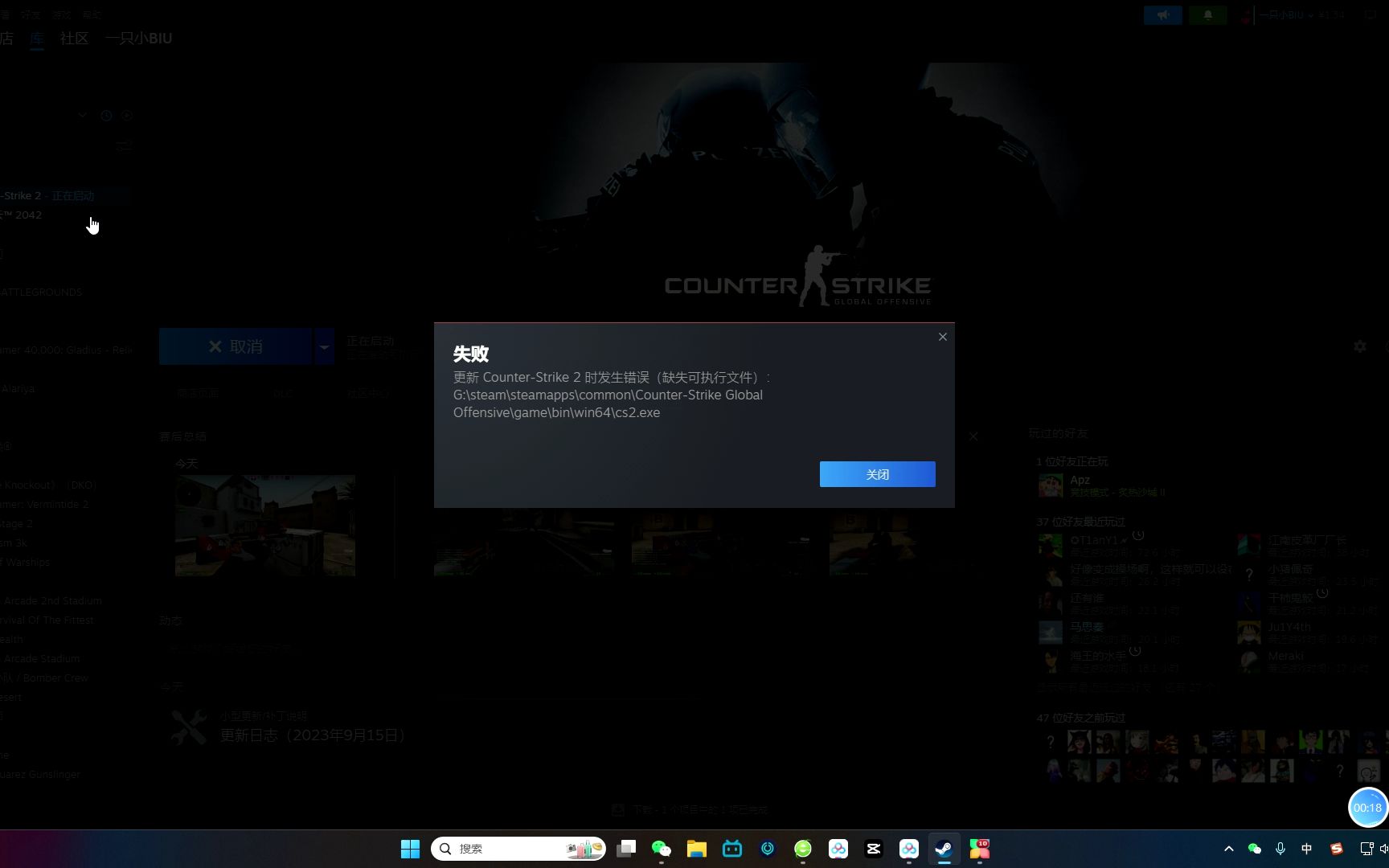Open the game settings gear icon
1389x868 pixels.
pos(1360,346)
